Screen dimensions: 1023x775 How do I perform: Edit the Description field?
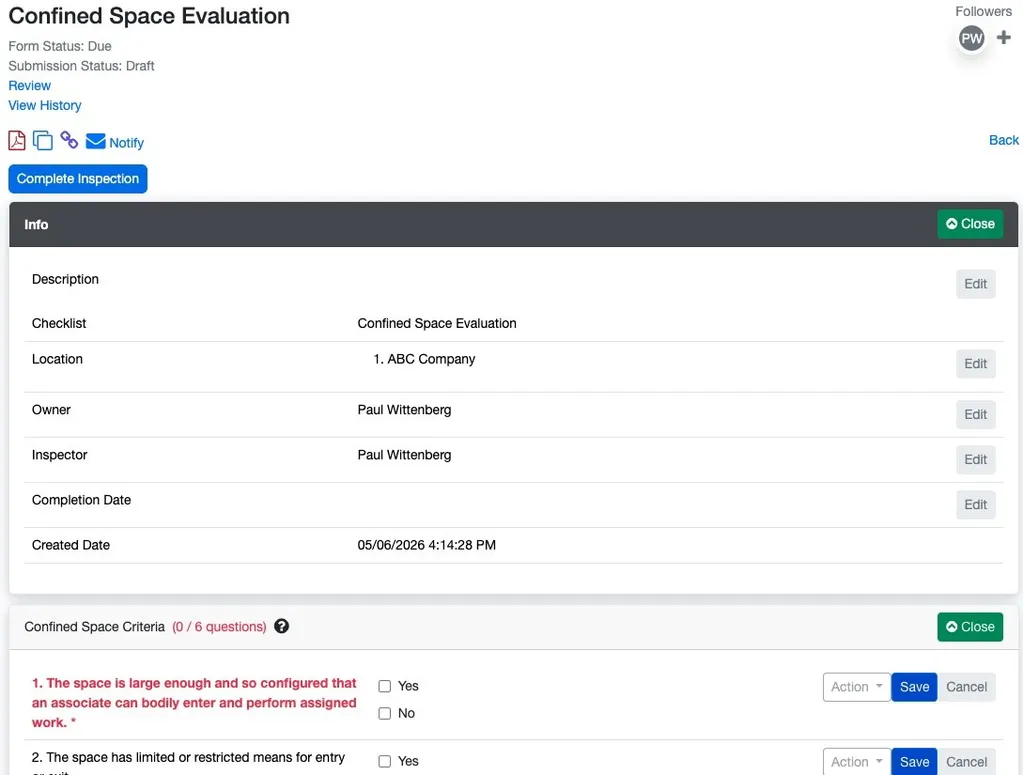(x=975, y=284)
